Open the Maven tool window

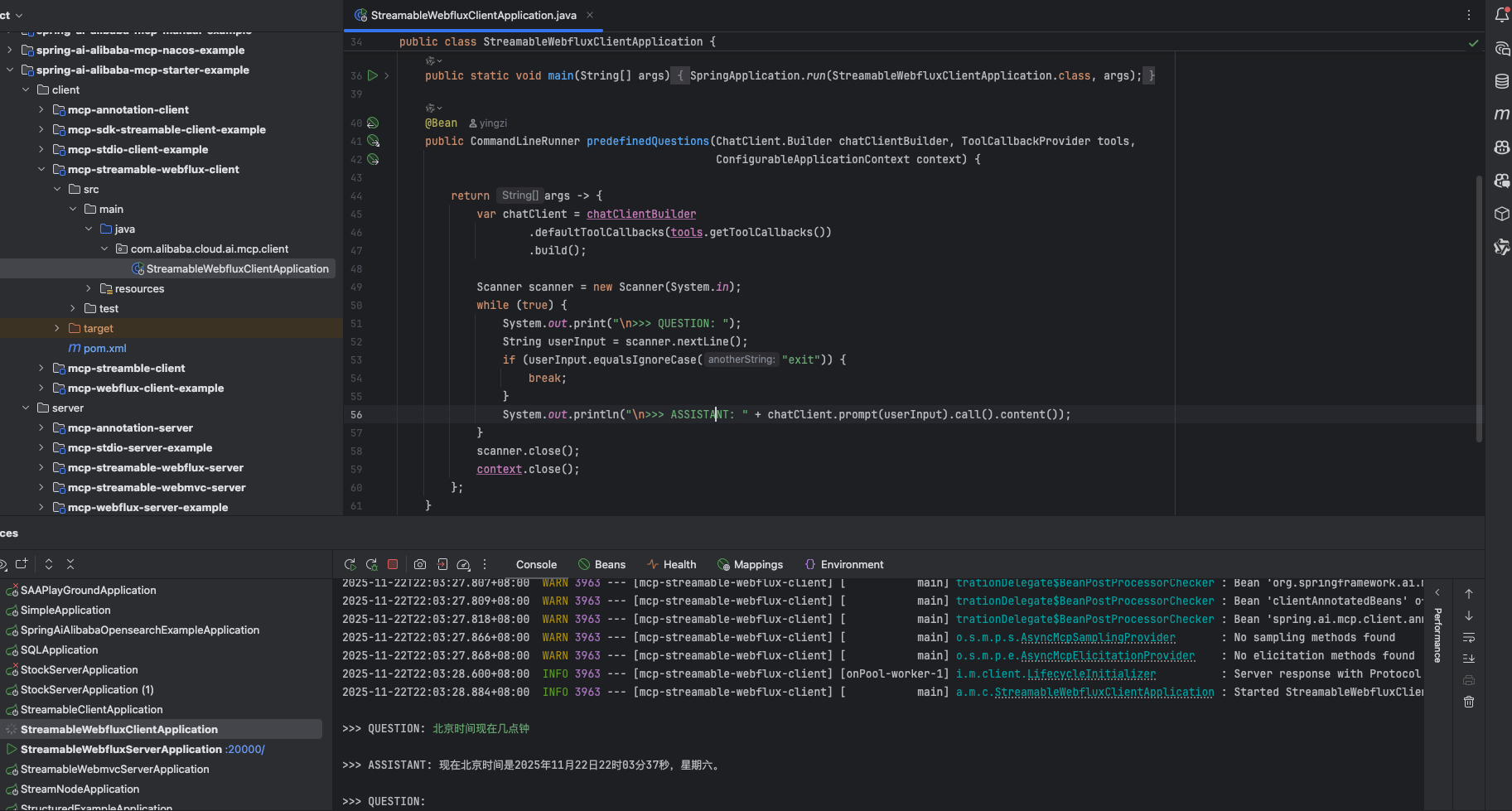[x=1501, y=114]
